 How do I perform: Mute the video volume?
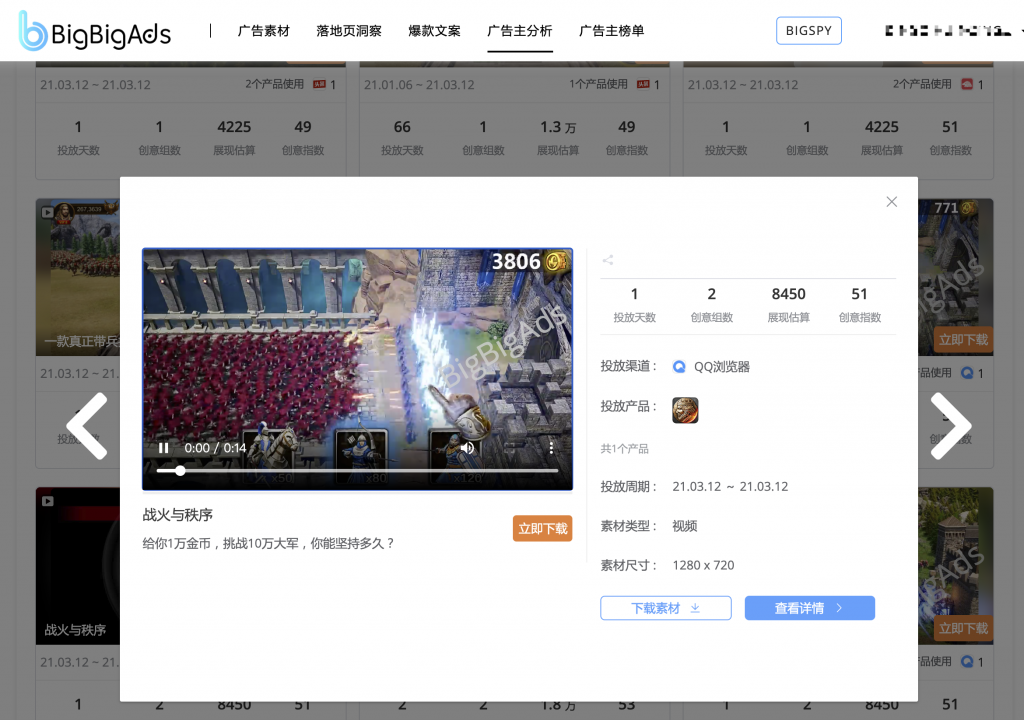click(x=468, y=448)
